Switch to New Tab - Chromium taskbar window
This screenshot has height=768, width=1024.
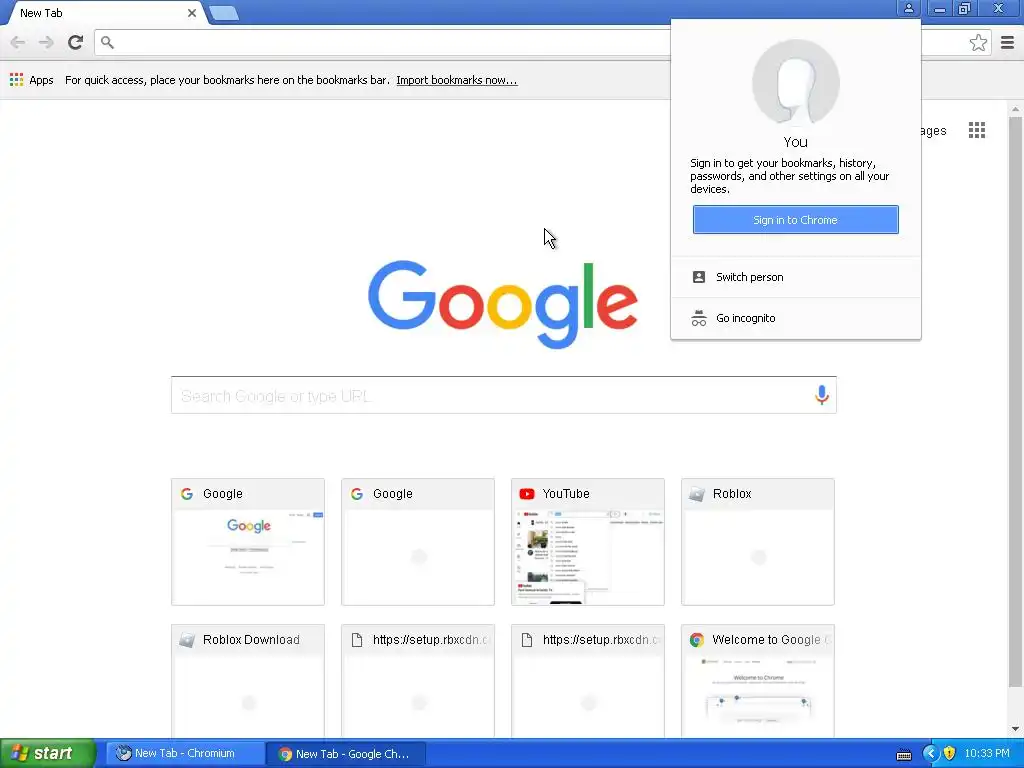point(185,753)
